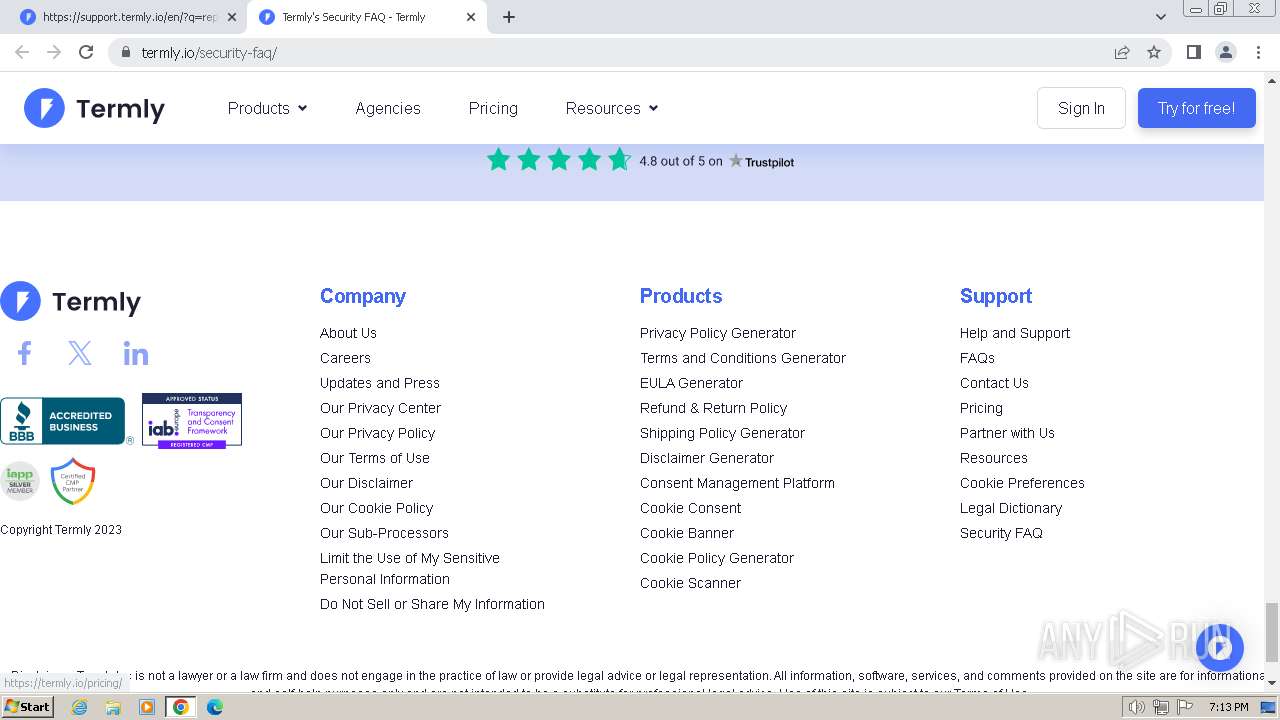Open Help and Support link
Image resolution: width=1280 pixels, height=720 pixels.
click(x=1015, y=333)
